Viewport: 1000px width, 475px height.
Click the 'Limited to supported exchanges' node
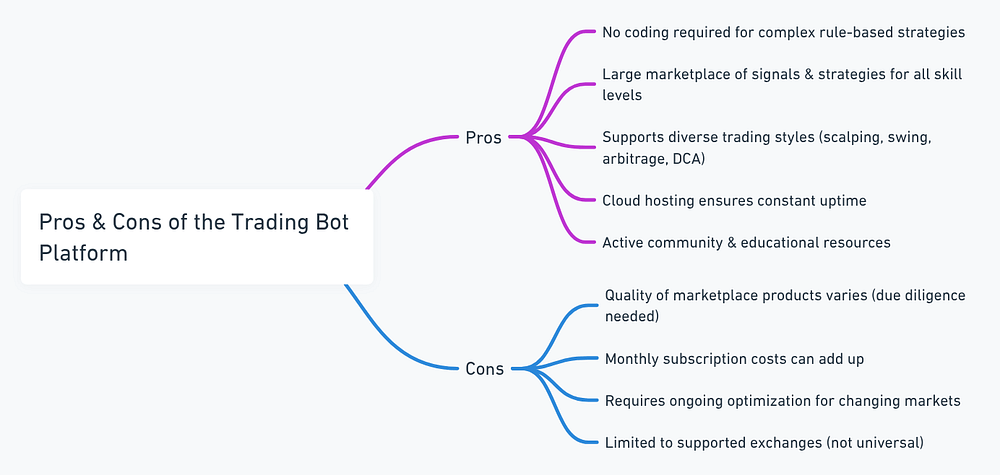[x=765, y=442]
